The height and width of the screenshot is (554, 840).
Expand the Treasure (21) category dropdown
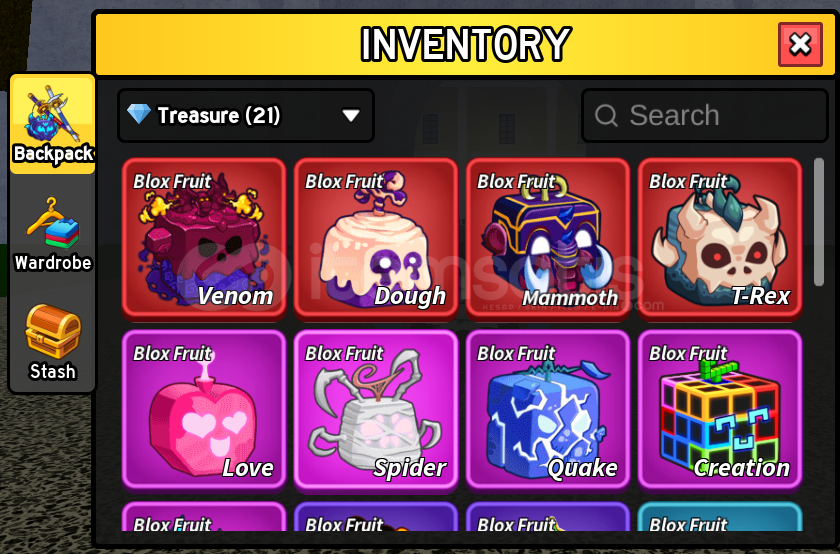click(x=245, y=115)
